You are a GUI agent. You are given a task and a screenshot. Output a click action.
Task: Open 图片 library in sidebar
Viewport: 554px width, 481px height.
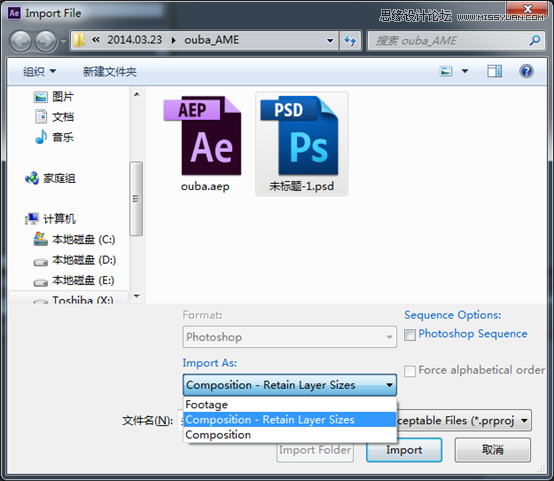point(54,96)
